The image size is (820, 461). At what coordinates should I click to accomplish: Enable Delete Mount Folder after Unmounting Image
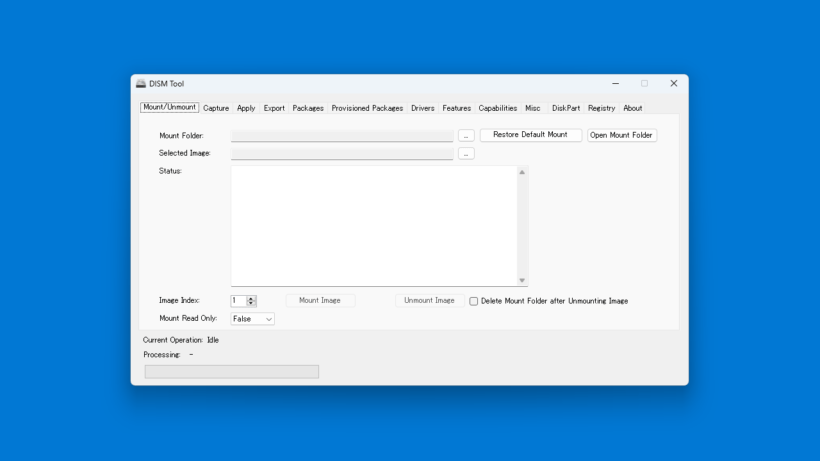click(474, 301)
